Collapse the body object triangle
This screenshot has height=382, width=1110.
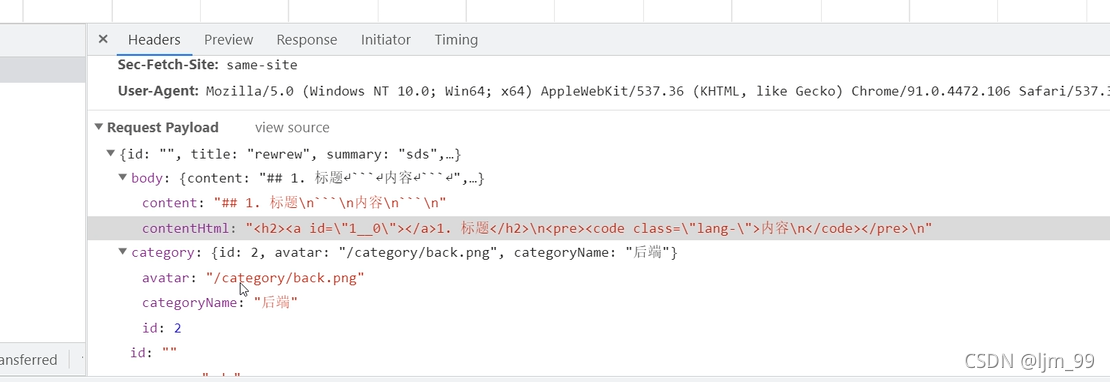(123, 178)
